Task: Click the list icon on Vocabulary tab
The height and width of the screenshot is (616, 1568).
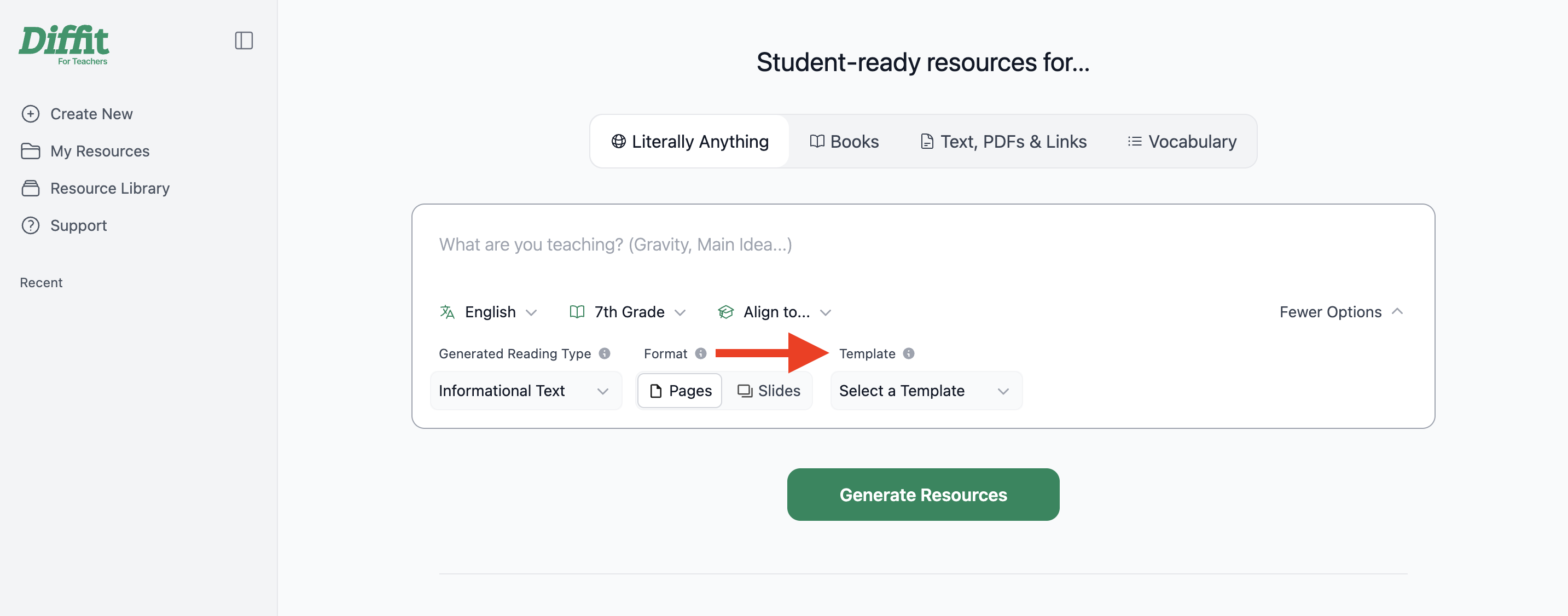Action: (1134, 141)
